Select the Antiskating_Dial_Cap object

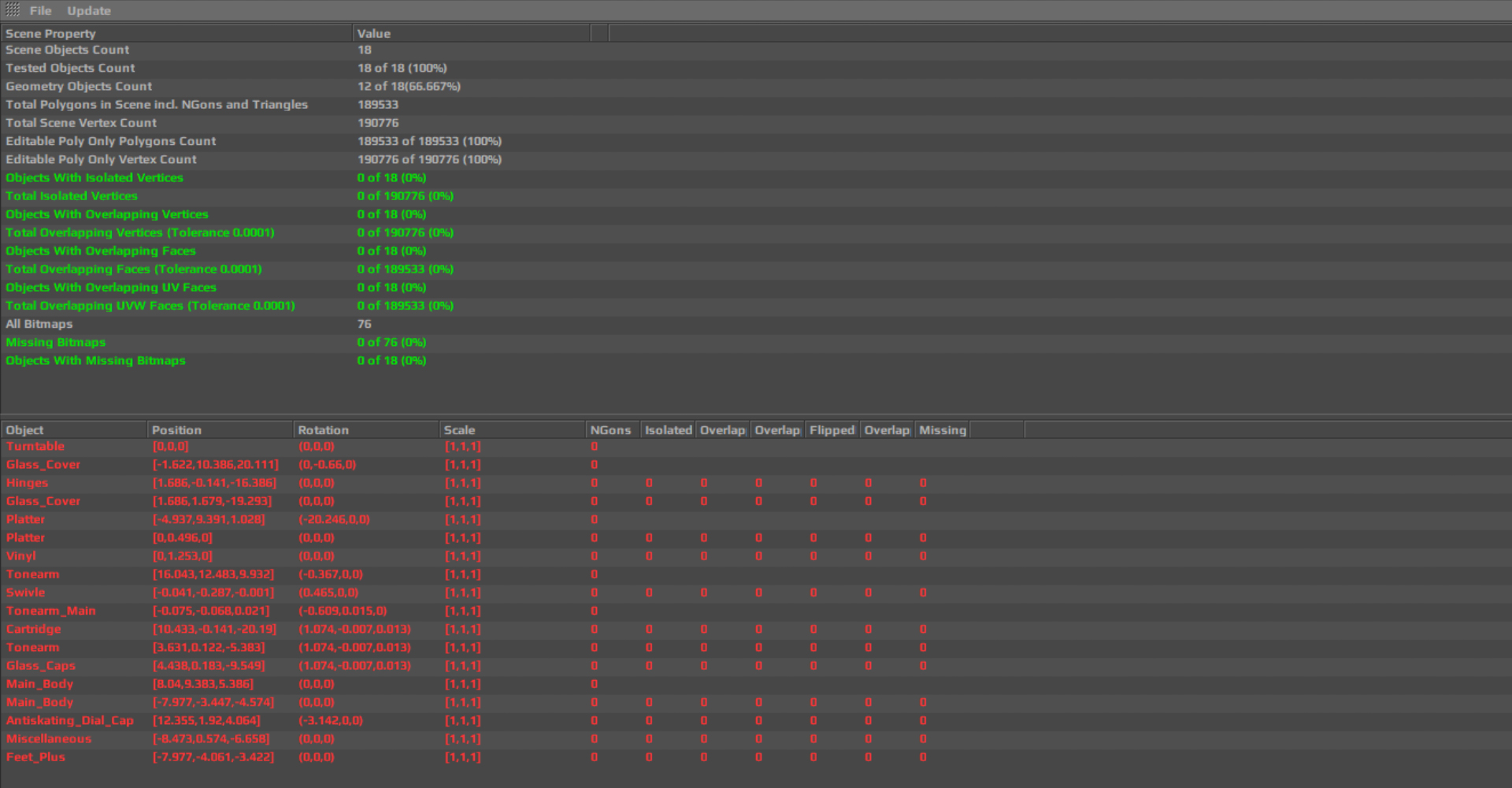tap(70, 720)
